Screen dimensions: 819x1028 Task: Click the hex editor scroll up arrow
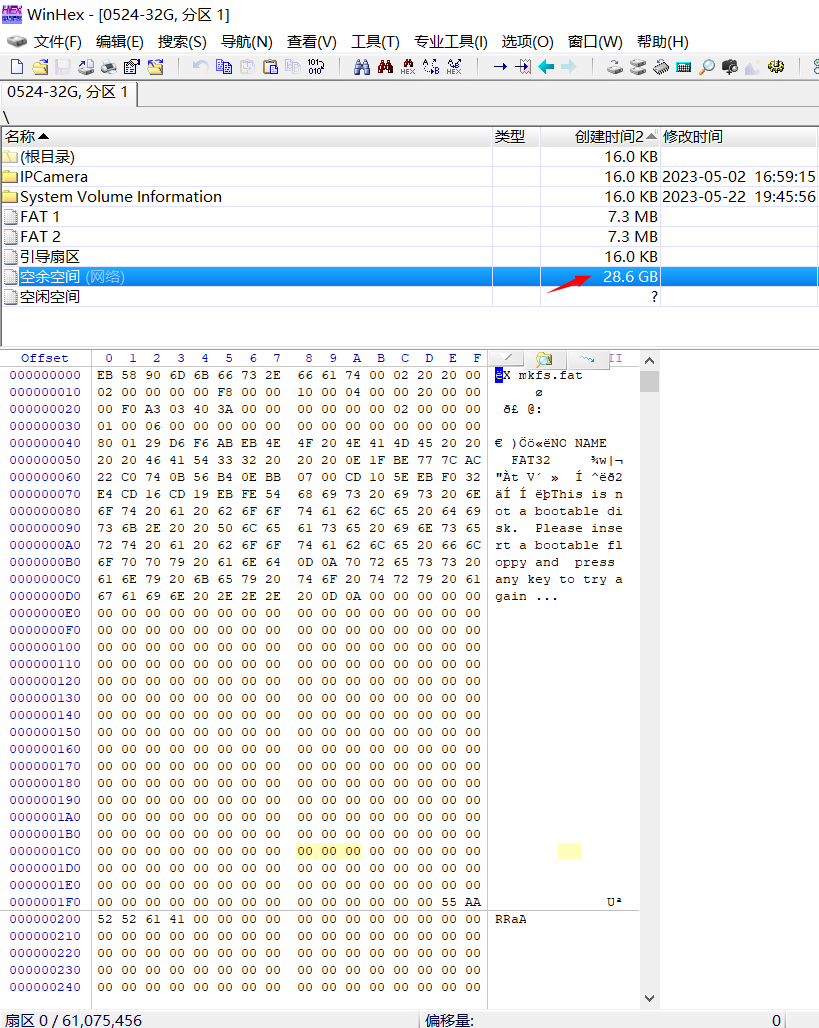pos(649,360)
